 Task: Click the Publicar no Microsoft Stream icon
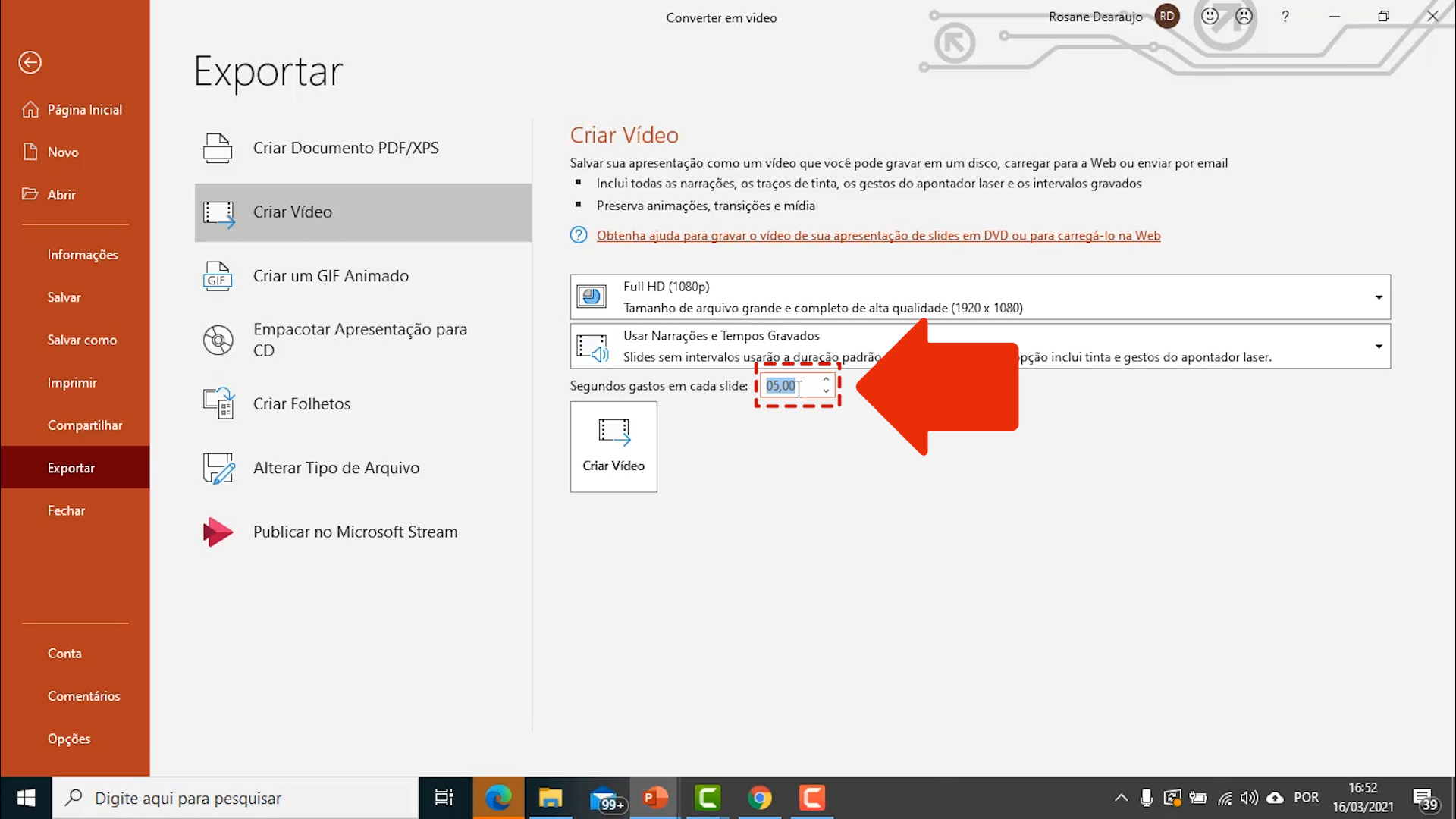(x=218, y=532)
